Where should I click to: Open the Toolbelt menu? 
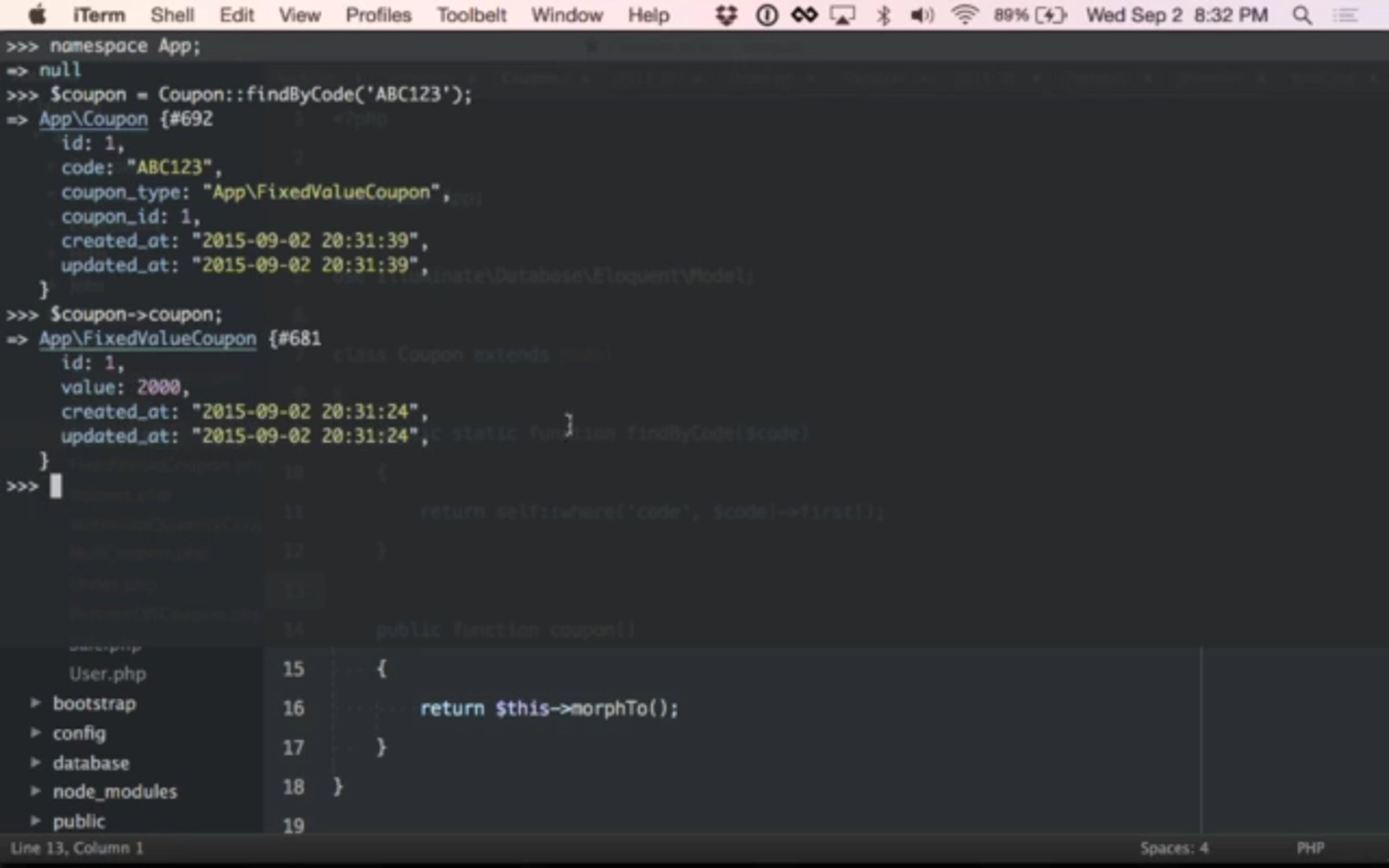471,15
